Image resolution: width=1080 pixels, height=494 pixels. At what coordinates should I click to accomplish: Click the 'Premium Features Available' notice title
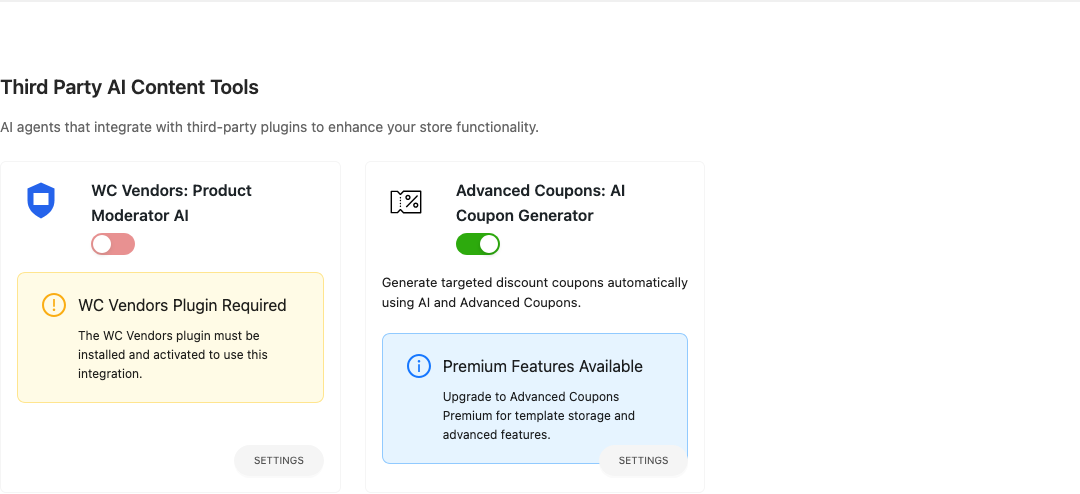(543, 367)
